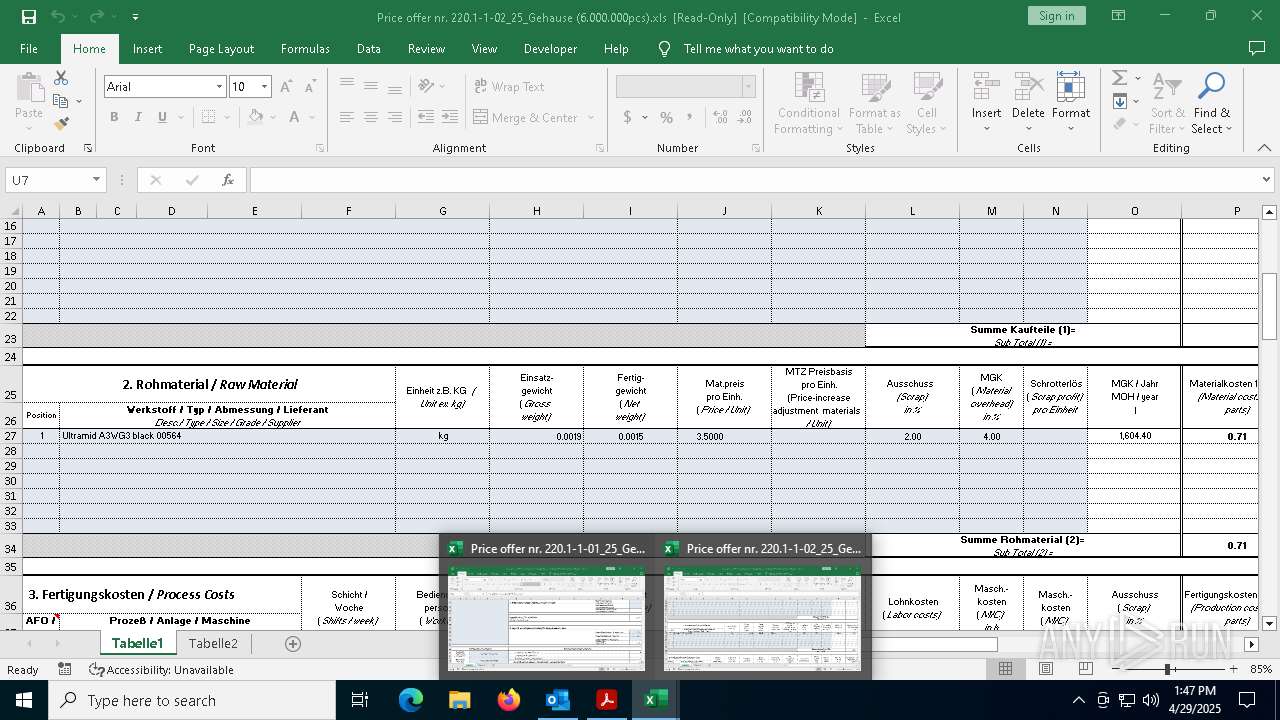The height and width of the screenshot is (720, 1280).
Task: Expand Name Box dropdown U7
Action: [96, 180]
